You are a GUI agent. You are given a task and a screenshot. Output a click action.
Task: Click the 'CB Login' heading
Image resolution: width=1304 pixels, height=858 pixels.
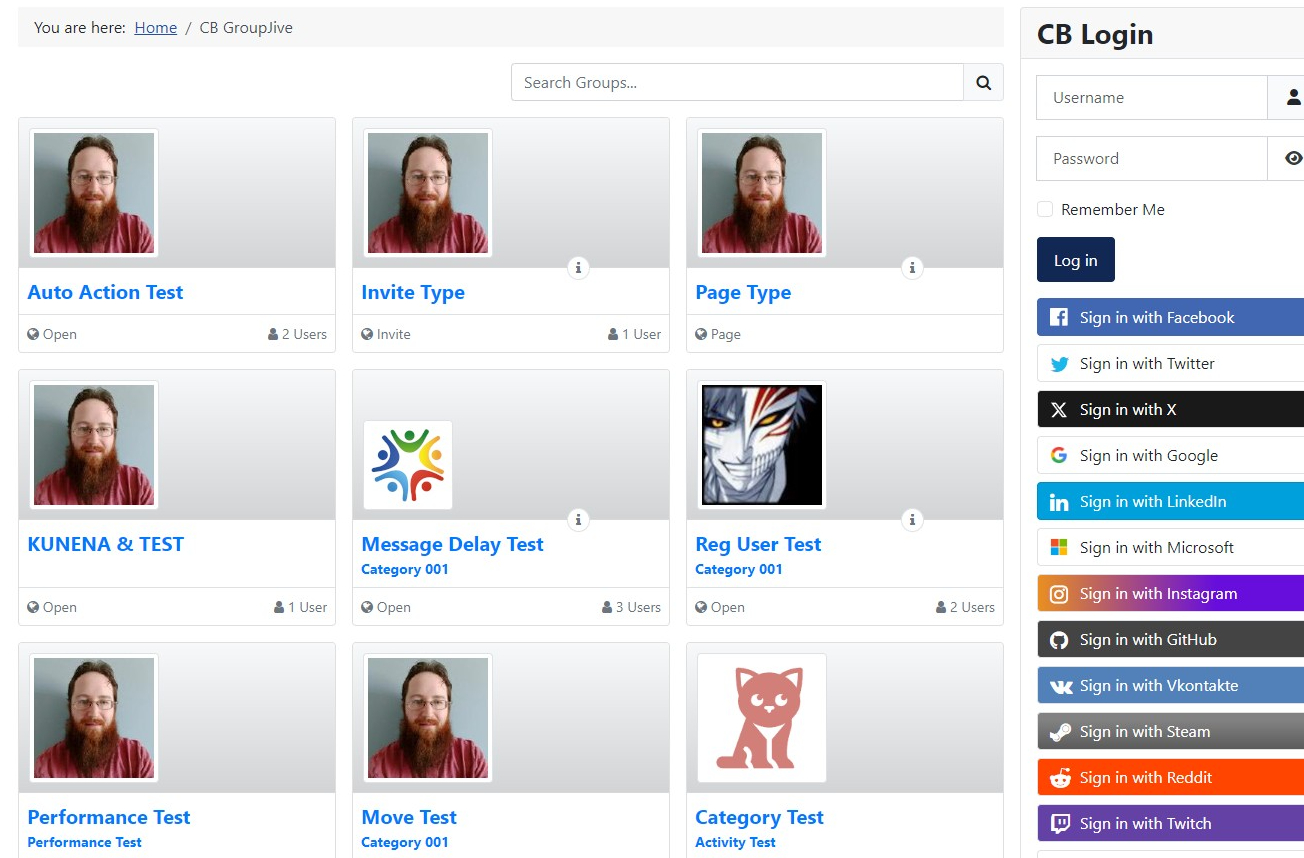(x=1095, y=34)
